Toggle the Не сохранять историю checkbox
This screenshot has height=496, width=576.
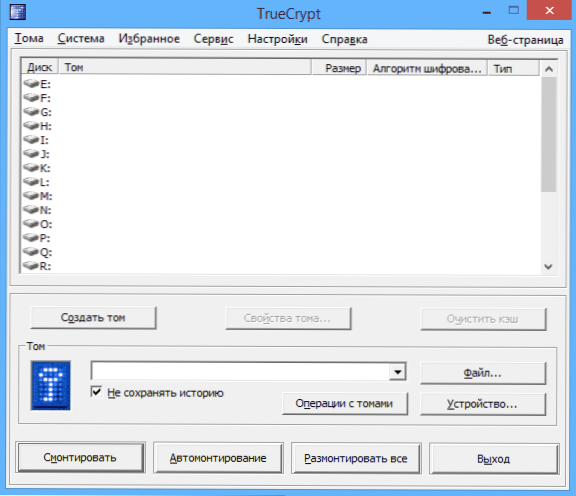(96, 392)
